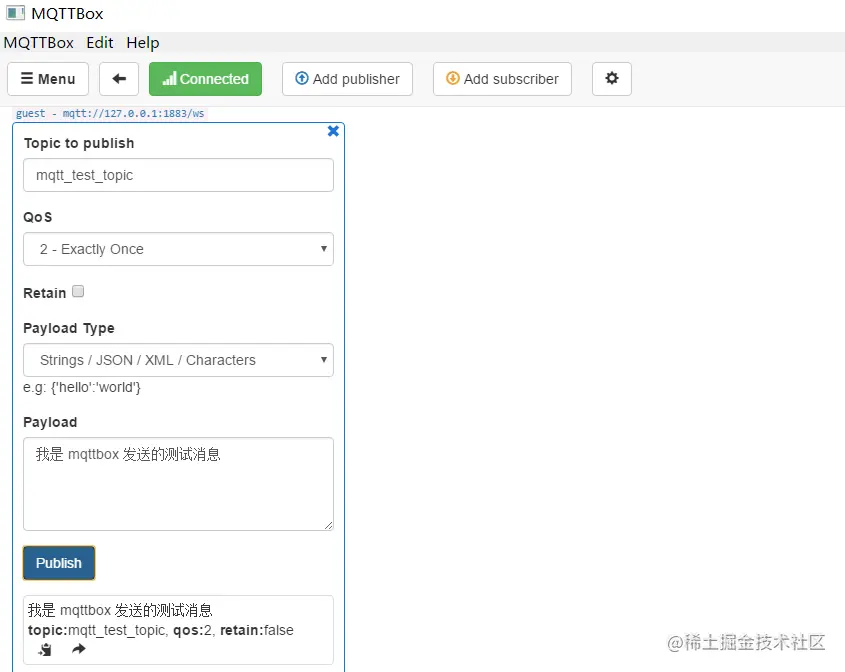This screenshot has height=672, width=845.
Task: Copy the published message payload icon
Action: [45, 649]
